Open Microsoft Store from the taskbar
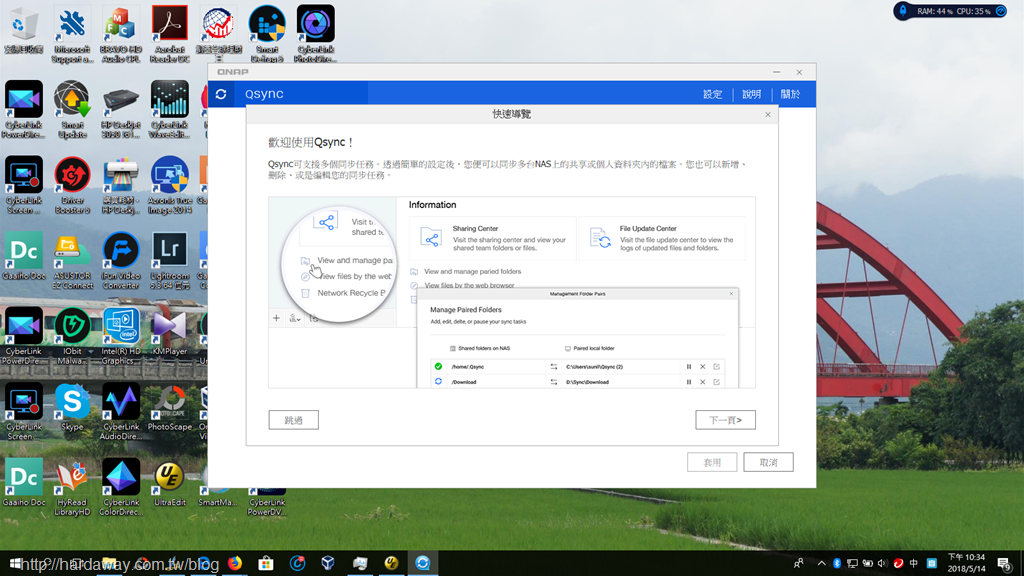1024x576 pixels. (x=266, y=563)
